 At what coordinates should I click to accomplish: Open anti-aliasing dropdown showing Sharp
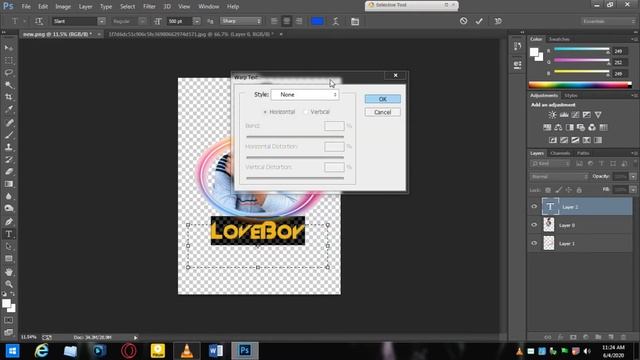coord(241,21)
